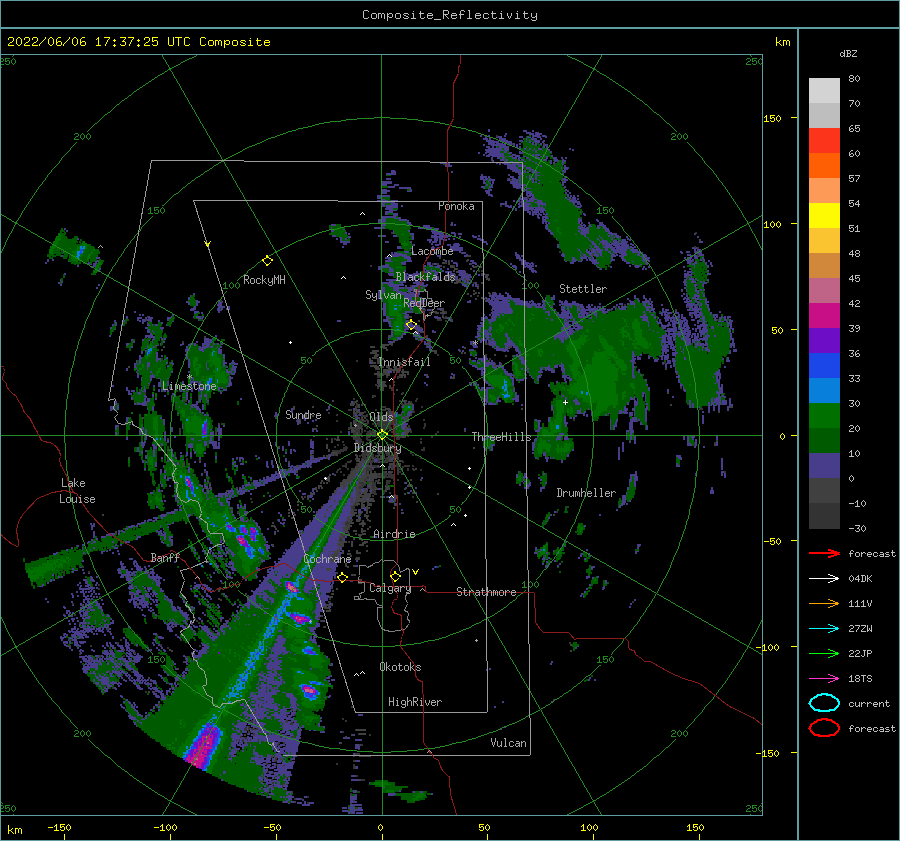Screen dimensions: 900x841
Task: Click the Stettler label
Action: [x=583, y=289]
